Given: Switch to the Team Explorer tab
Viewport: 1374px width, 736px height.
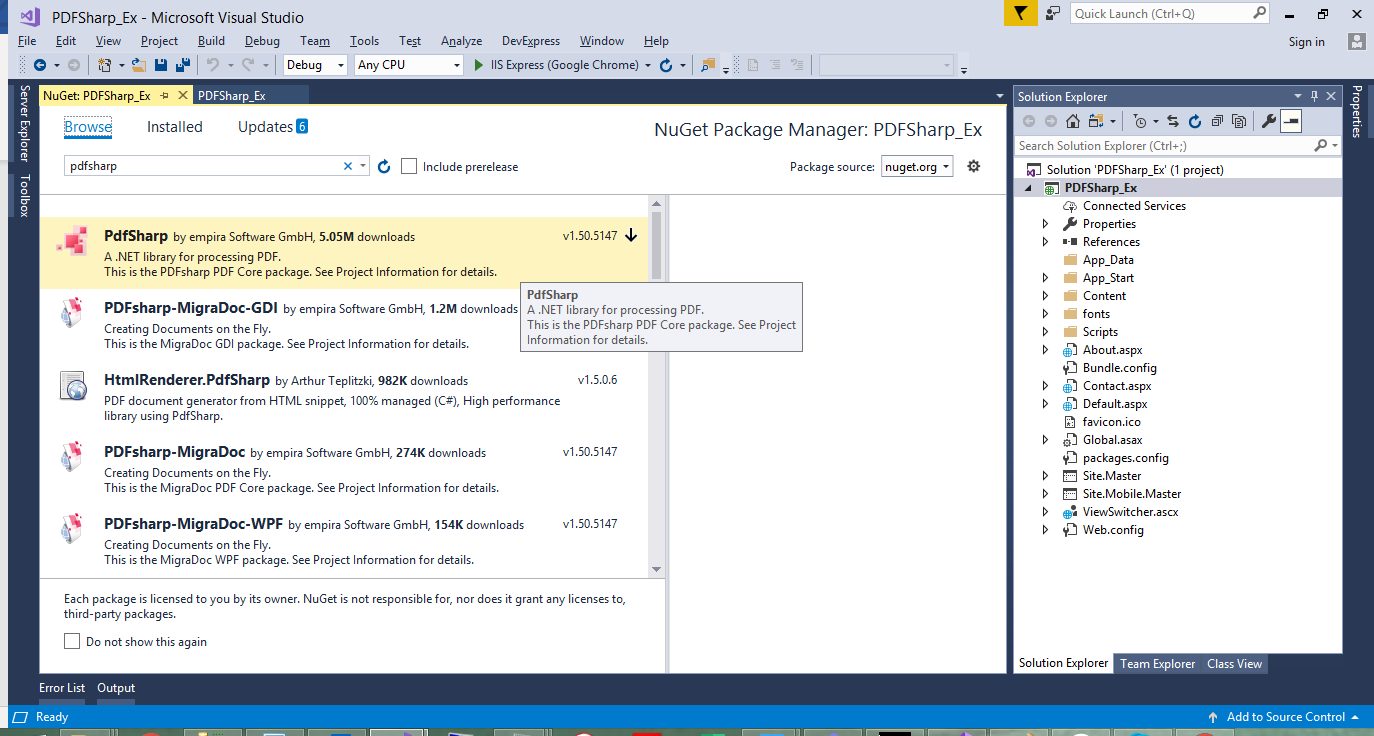Looking at the screenshot, I should coord(1157,664).
